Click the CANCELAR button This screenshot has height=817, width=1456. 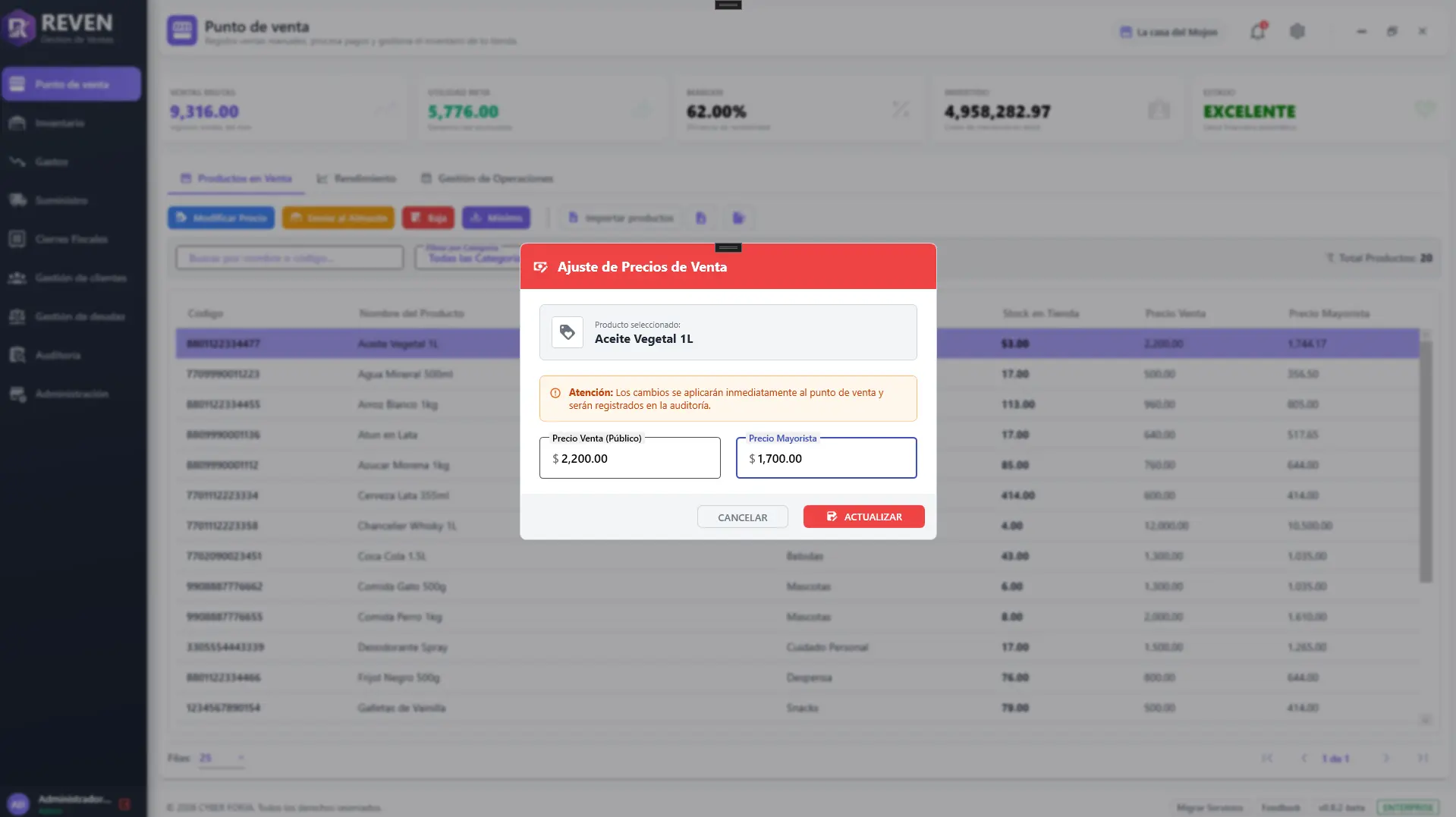742,517
